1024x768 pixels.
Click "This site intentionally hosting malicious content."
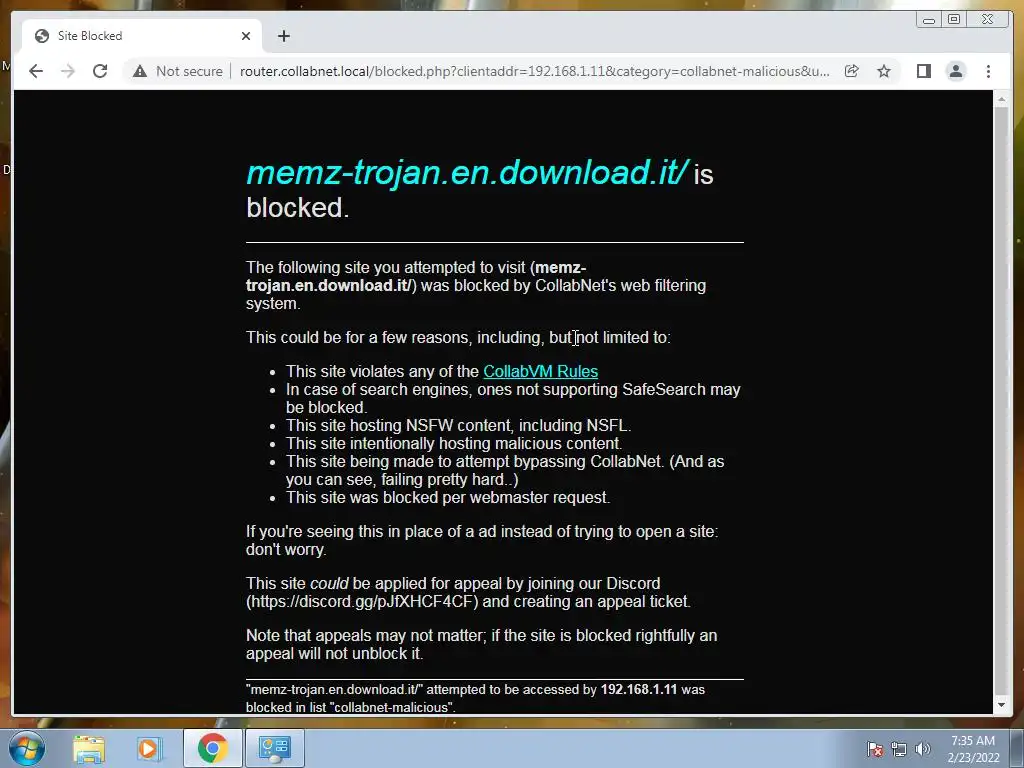(x=454, y=443)
